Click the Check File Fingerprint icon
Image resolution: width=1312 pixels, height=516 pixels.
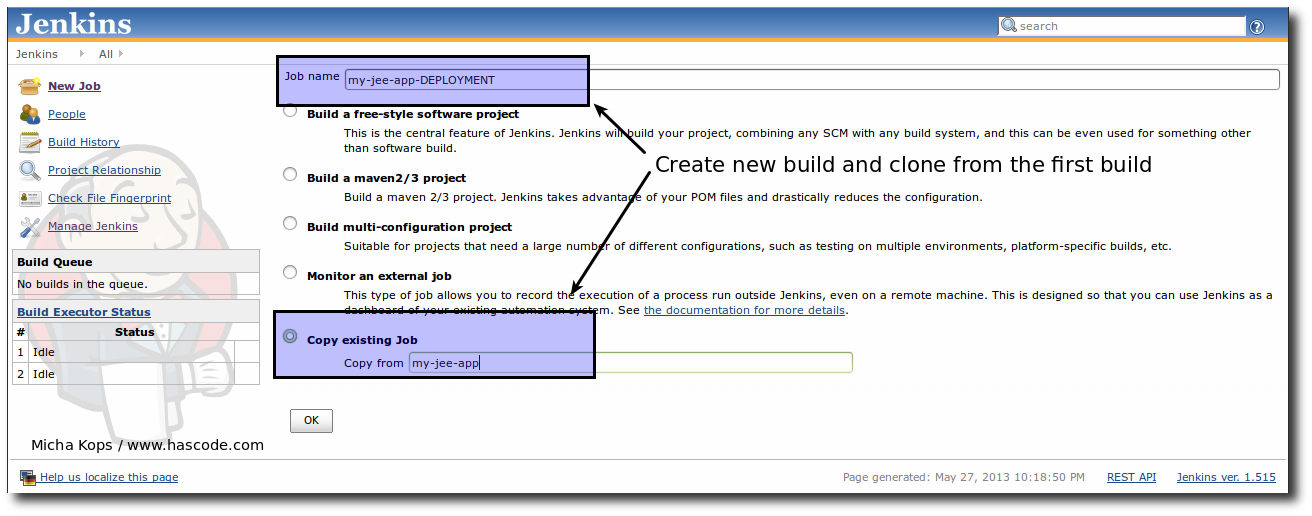[x=30, y=198]
